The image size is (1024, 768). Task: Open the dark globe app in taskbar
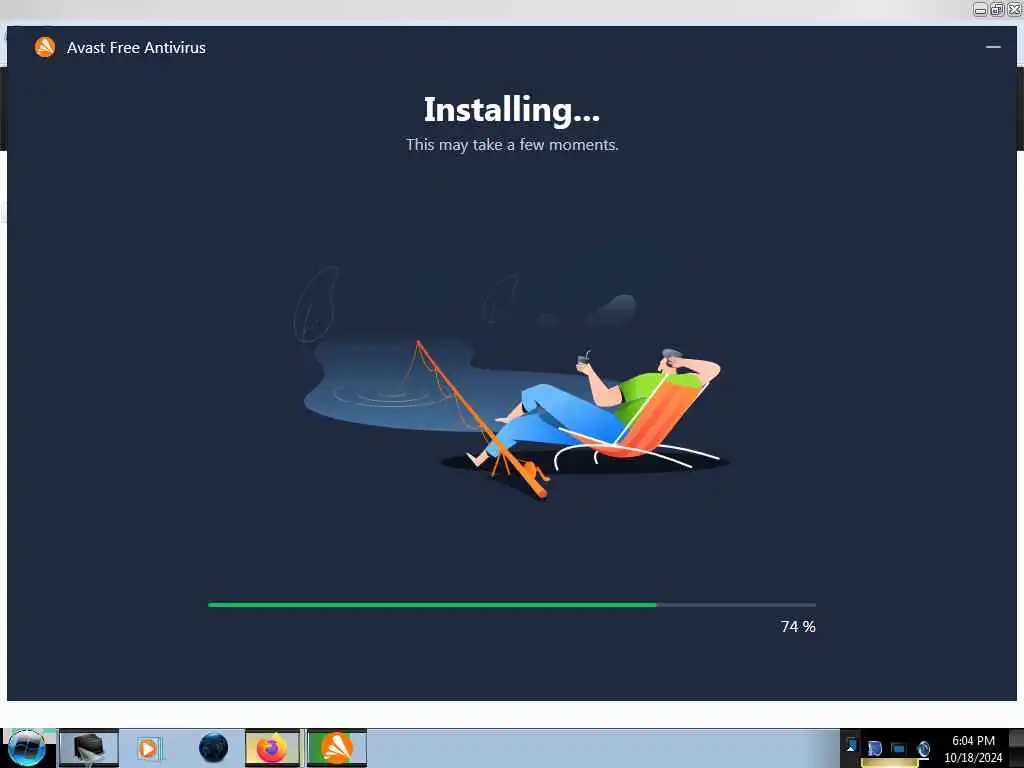213,748
